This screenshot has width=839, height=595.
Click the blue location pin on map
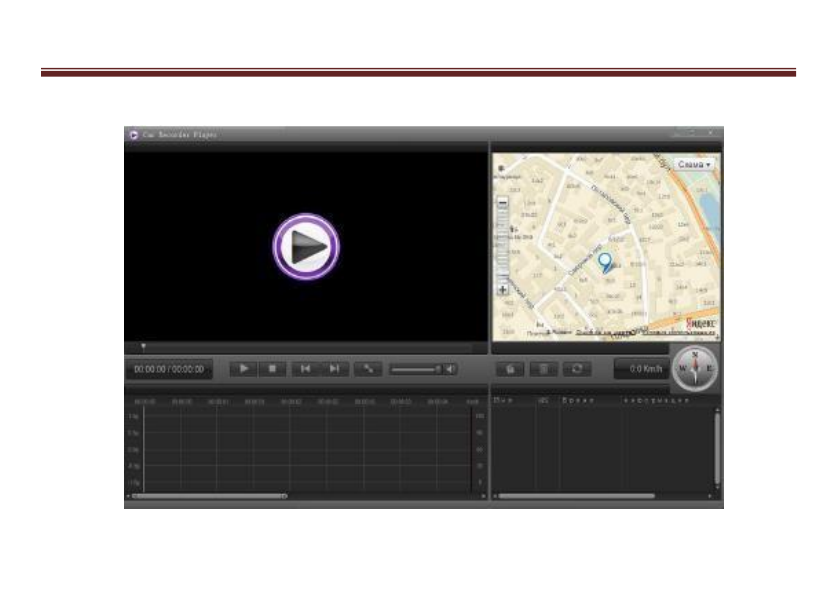[605, 263]
